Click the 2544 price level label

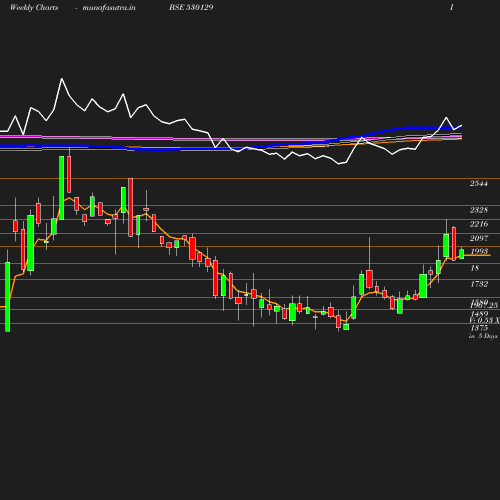point(479,183)
